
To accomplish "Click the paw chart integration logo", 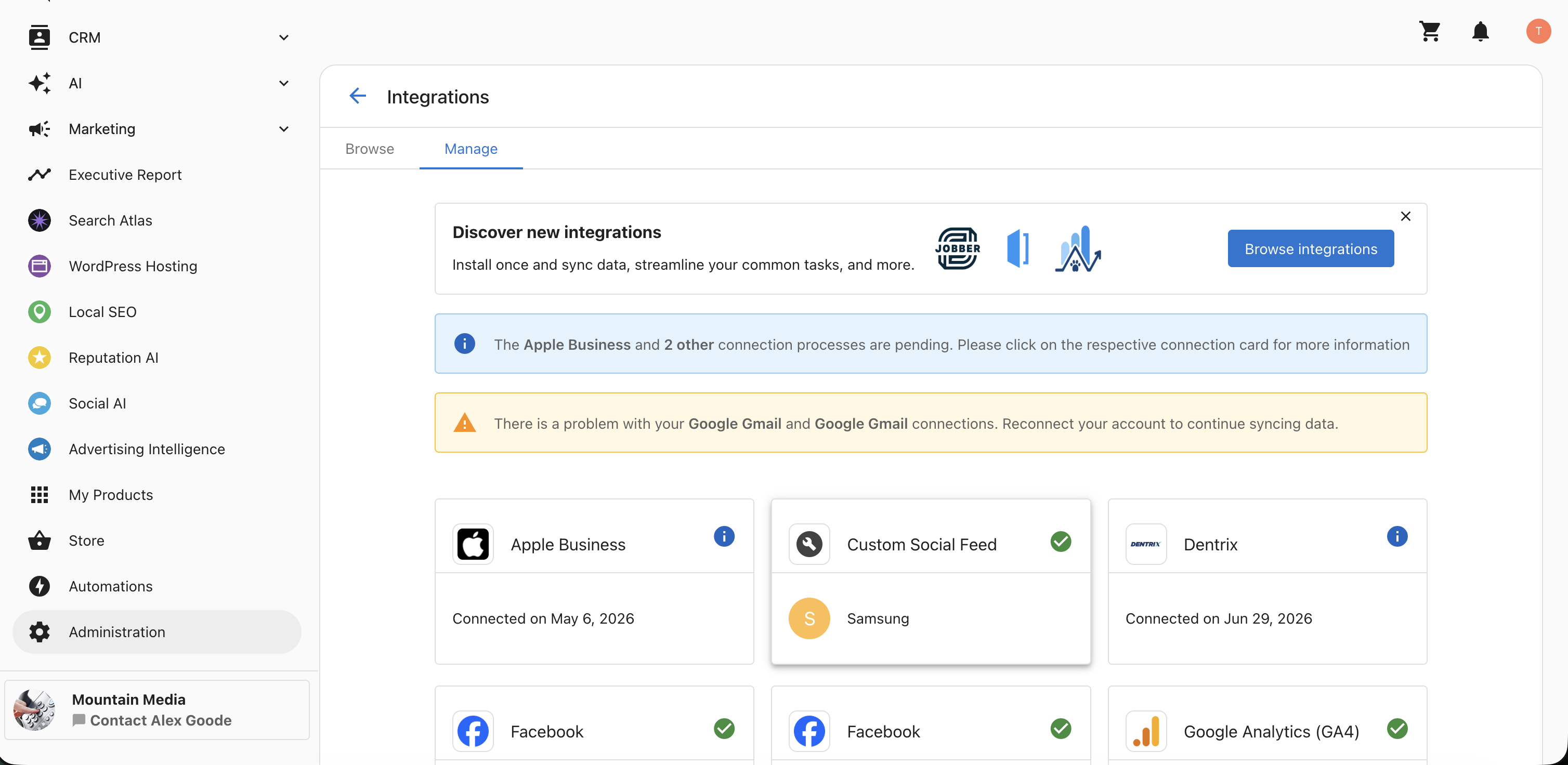I will (x=1078, y=248).
